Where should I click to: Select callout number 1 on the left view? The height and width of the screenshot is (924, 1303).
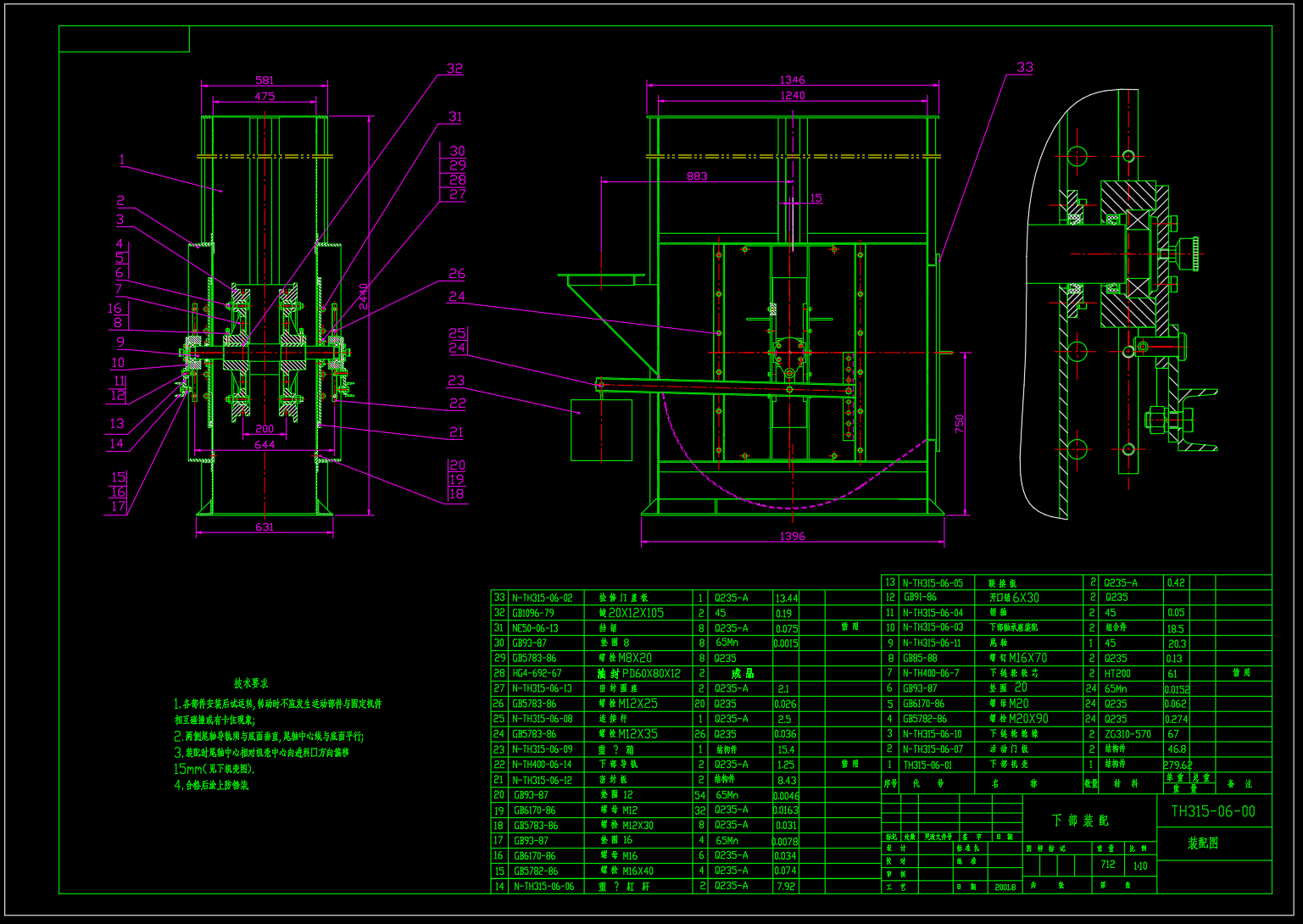122,159
